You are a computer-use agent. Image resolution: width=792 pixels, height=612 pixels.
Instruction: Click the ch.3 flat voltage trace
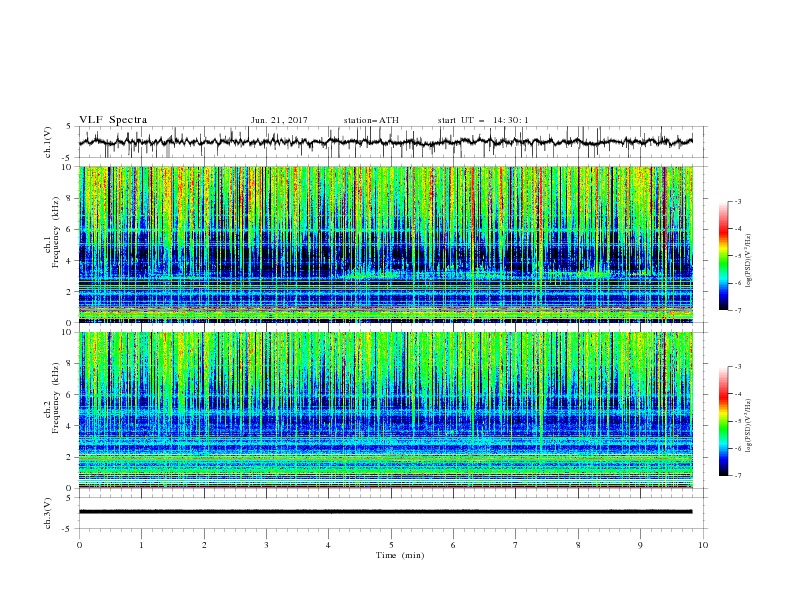click(x=385, y=512)
